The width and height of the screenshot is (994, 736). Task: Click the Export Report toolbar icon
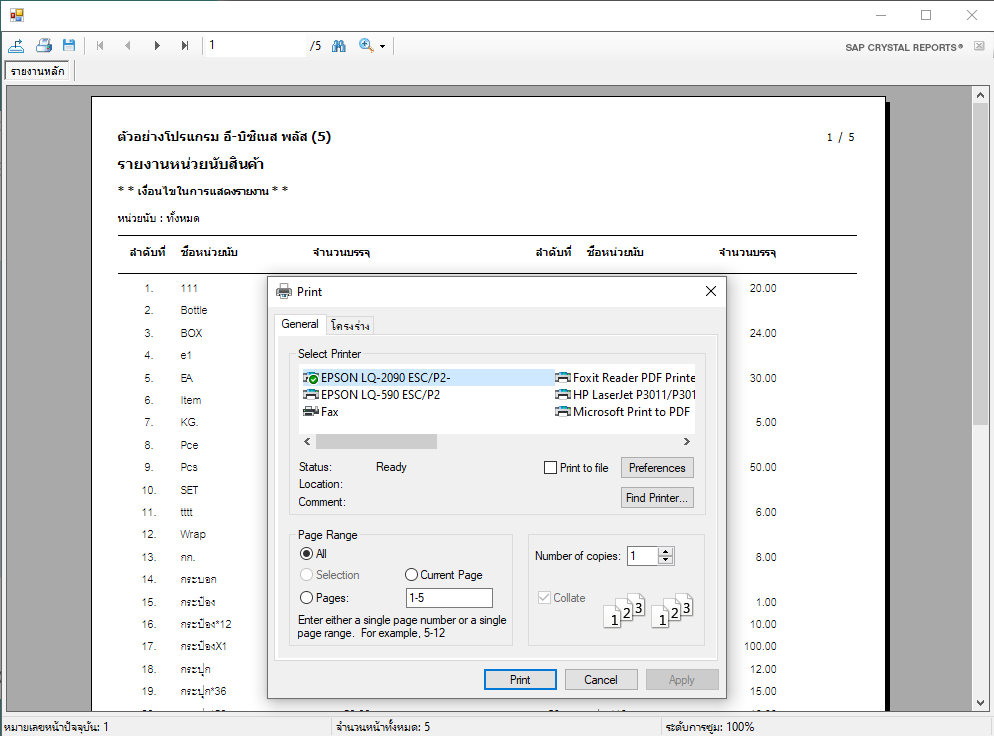[x=17, y=45]
